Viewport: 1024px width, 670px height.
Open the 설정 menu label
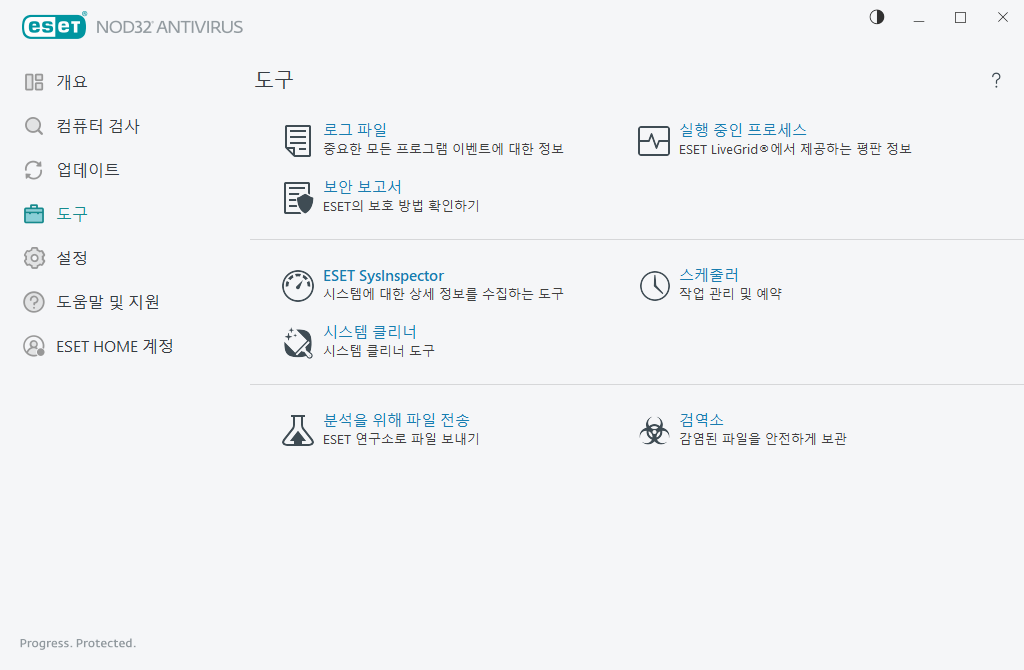click(x=72, y=258)
